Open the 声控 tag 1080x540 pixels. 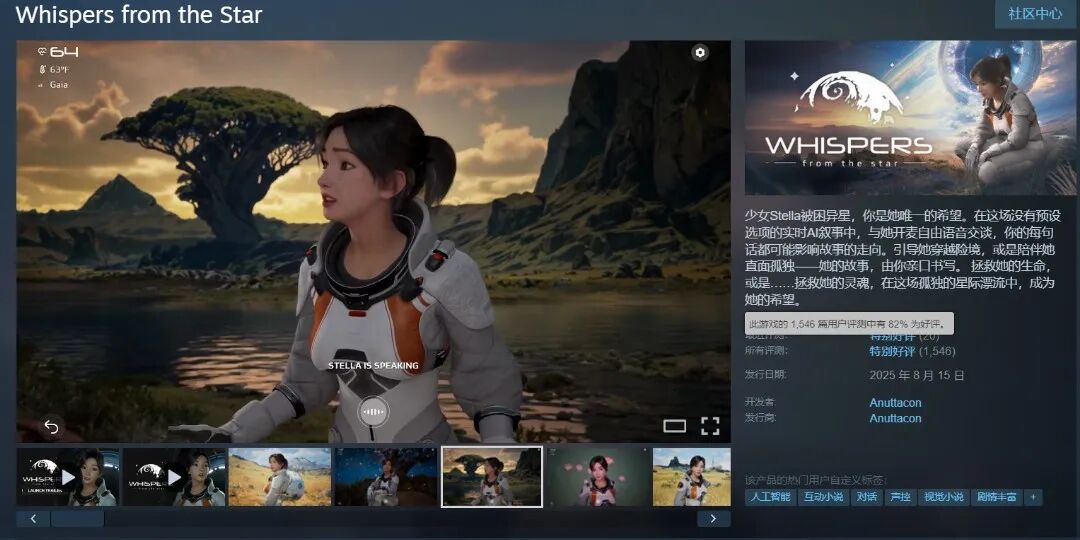[900, 497]
